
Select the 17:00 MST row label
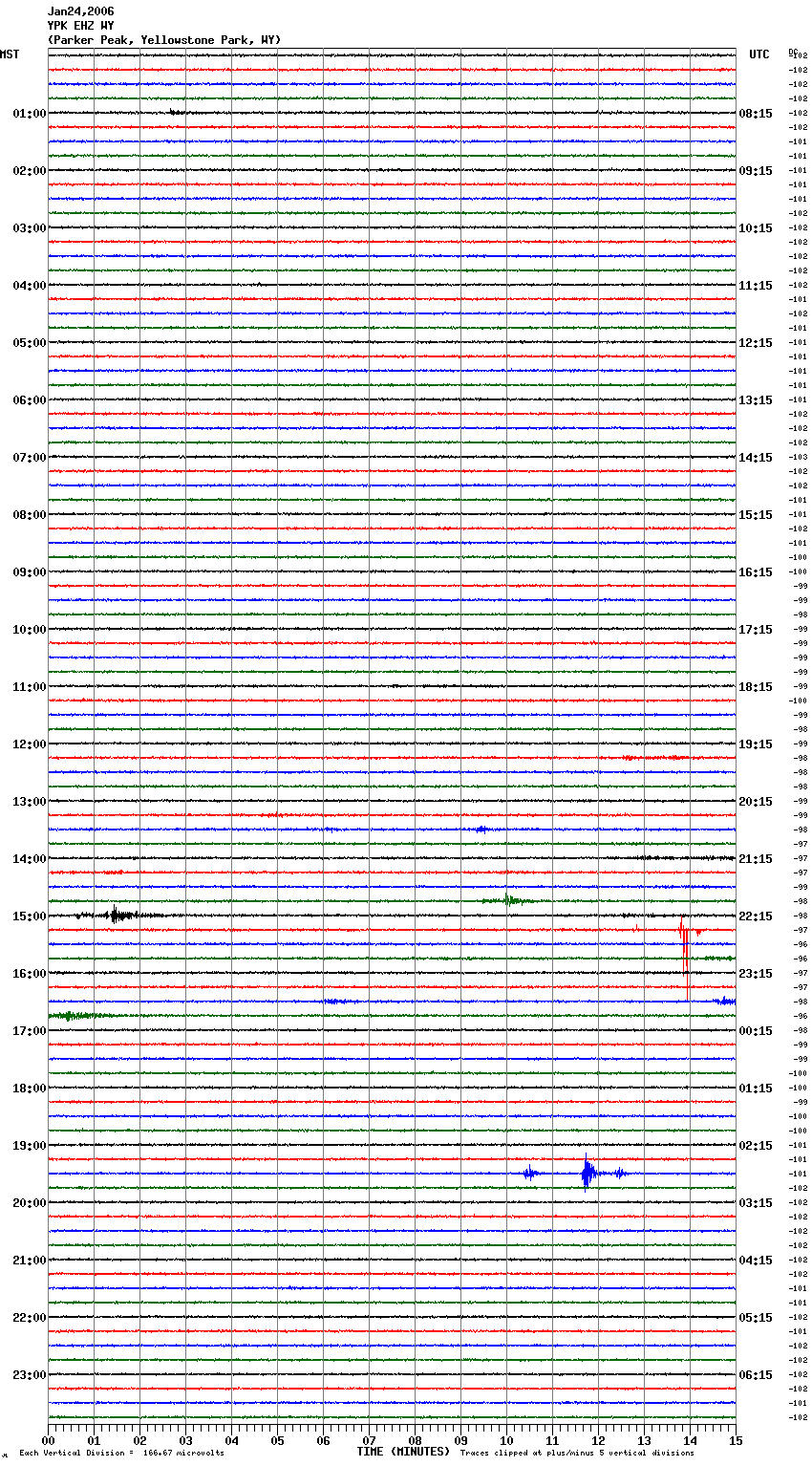[29, 1031]
